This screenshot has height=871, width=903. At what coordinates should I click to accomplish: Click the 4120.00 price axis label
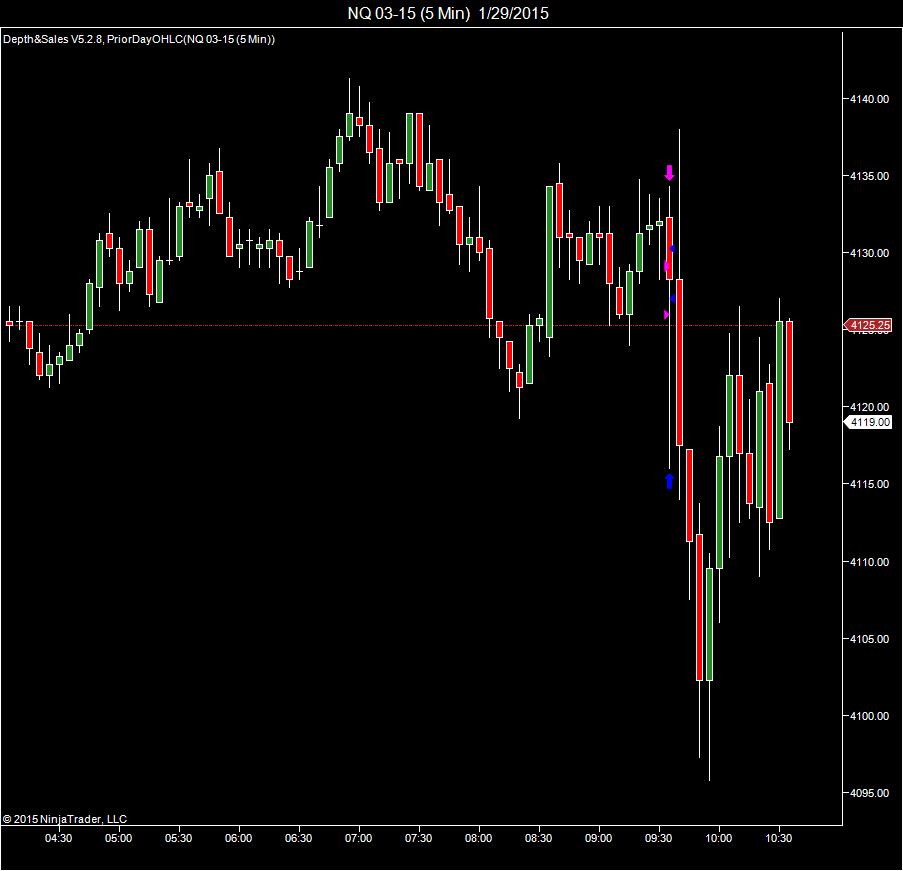(869, 407)
